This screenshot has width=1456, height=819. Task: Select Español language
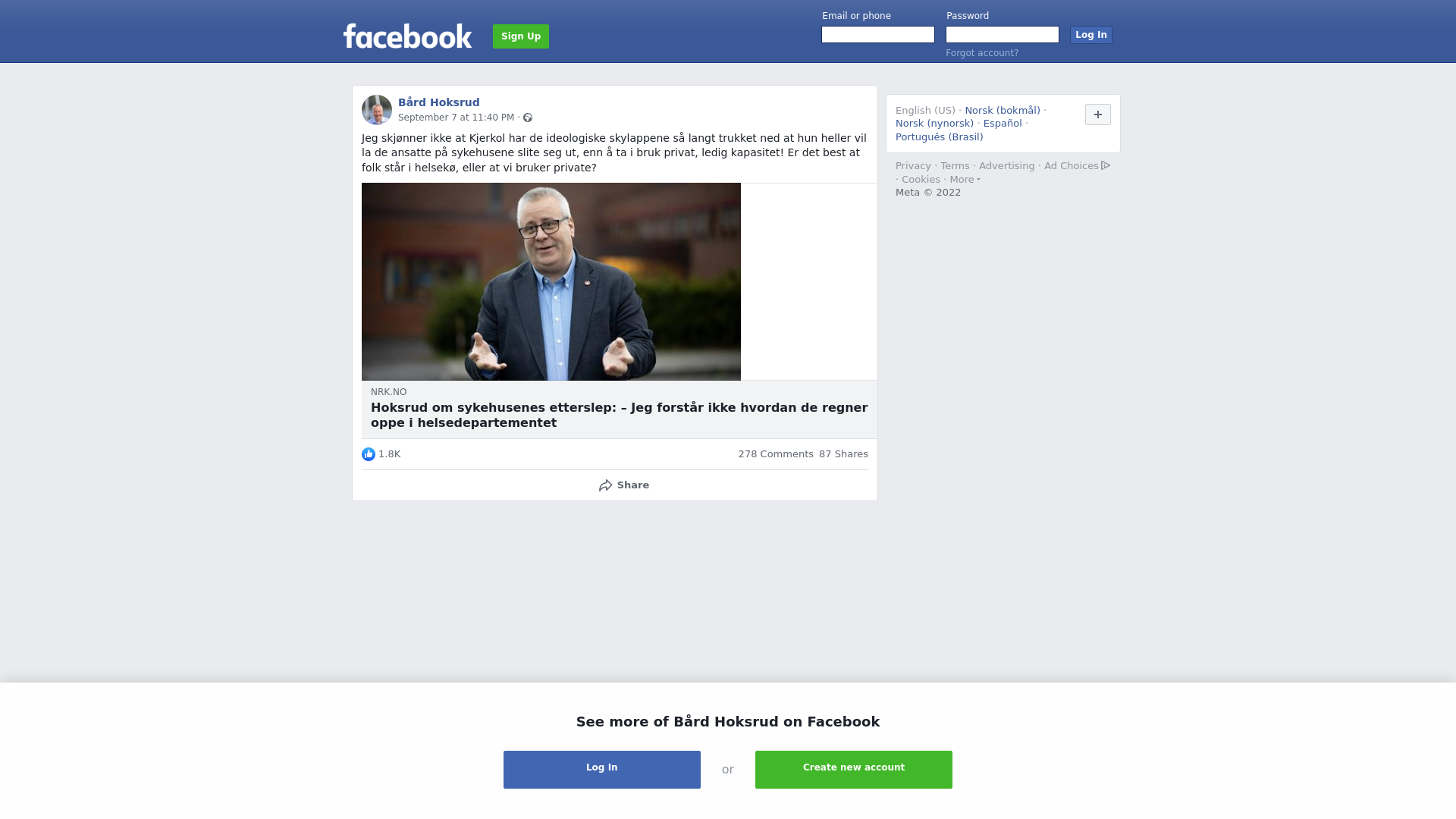tap(1003, 124)
